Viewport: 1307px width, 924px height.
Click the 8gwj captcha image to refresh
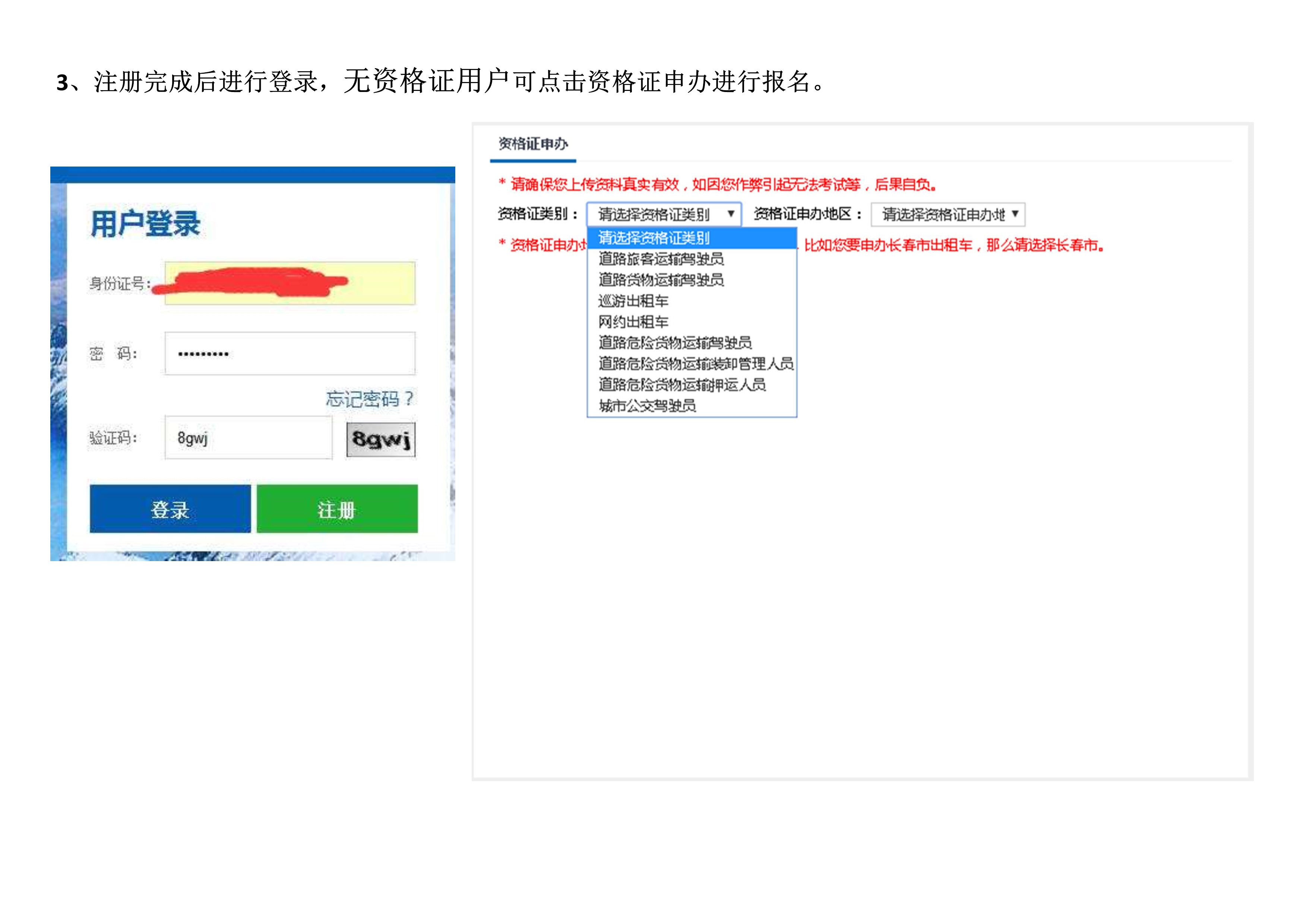381,440
